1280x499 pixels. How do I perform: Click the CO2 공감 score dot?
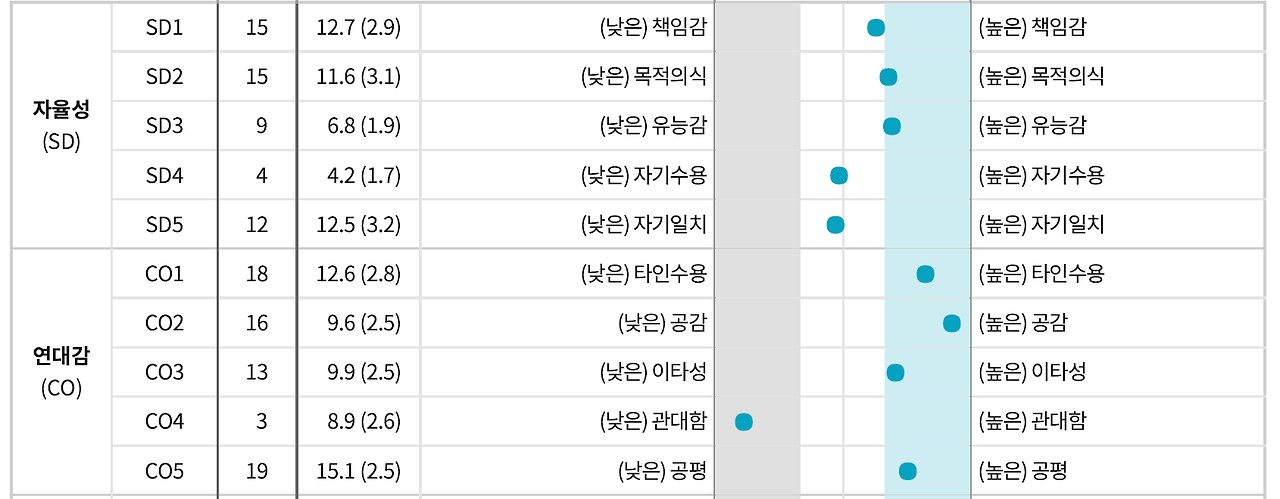pos(952,323)
